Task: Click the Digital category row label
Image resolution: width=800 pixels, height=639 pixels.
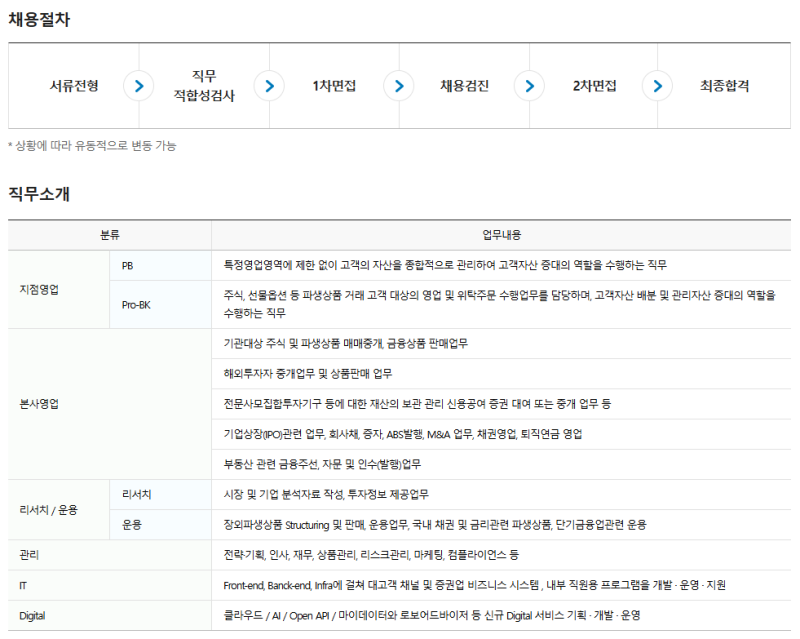Action: [x=32, y=615]
